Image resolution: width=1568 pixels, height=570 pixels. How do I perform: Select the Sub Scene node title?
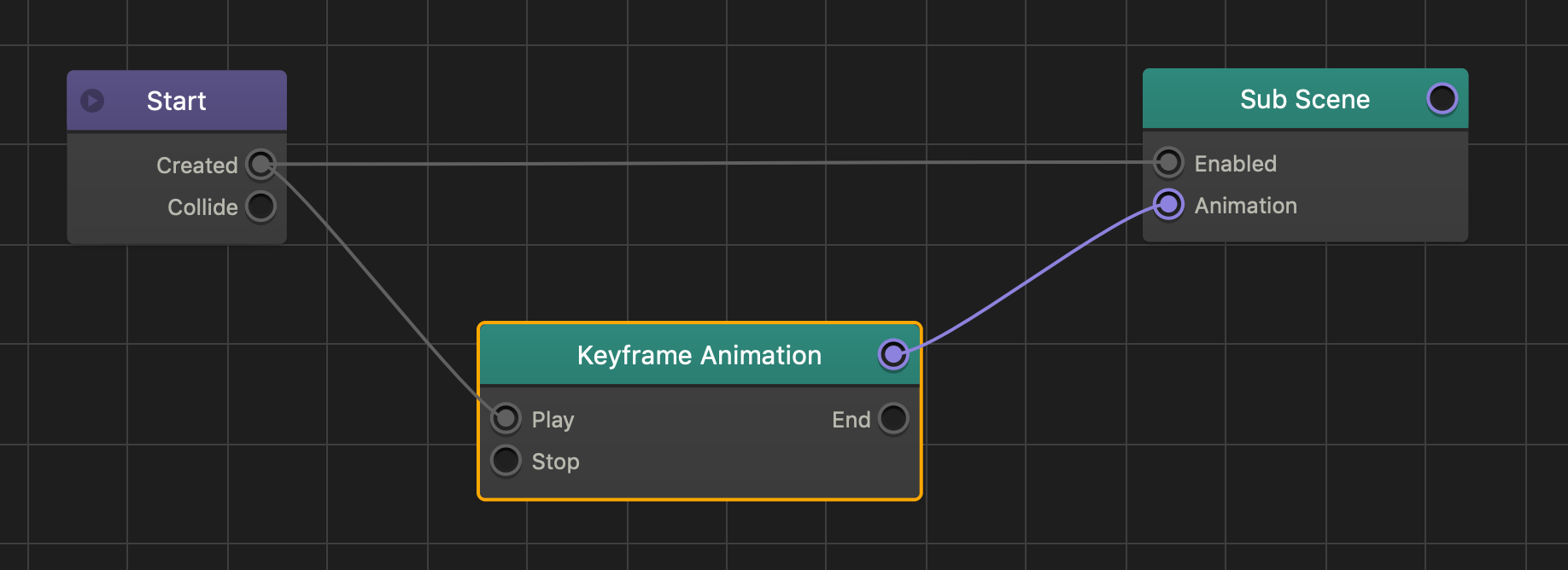point(1305,99)
